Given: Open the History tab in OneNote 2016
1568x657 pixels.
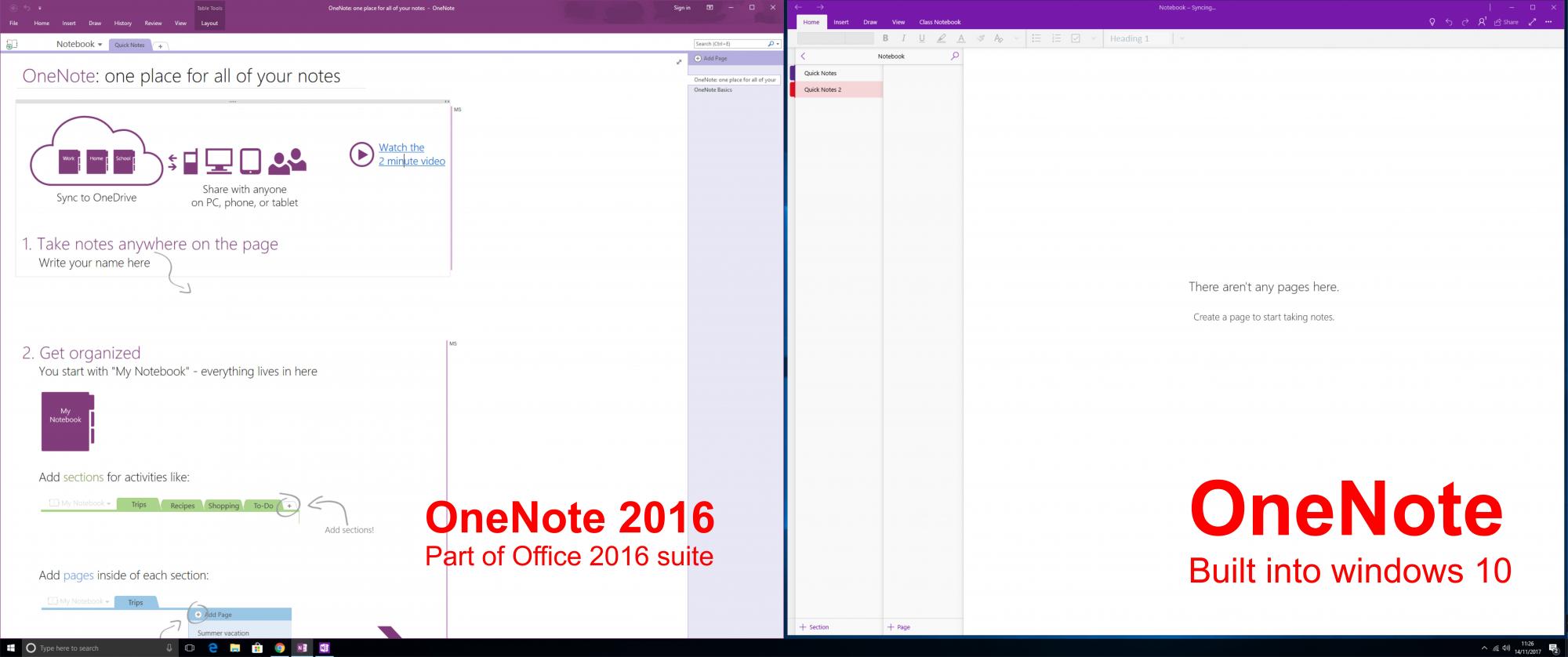Looking at the screenshot, I should coord(122,24).
